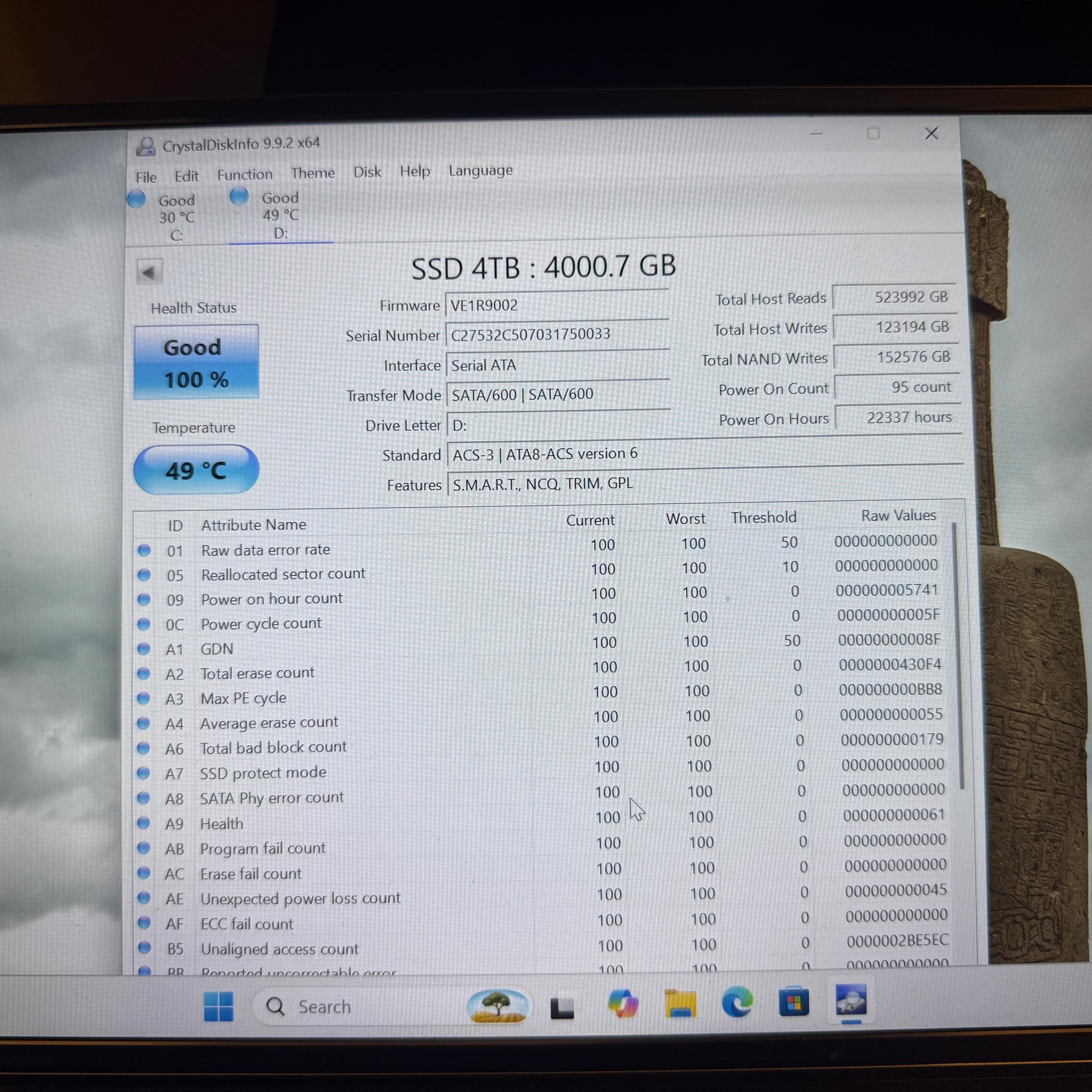Click the Interface field Serial ATA
Viewport: 1092px width, 1092px height.
(x=558, y=365)
